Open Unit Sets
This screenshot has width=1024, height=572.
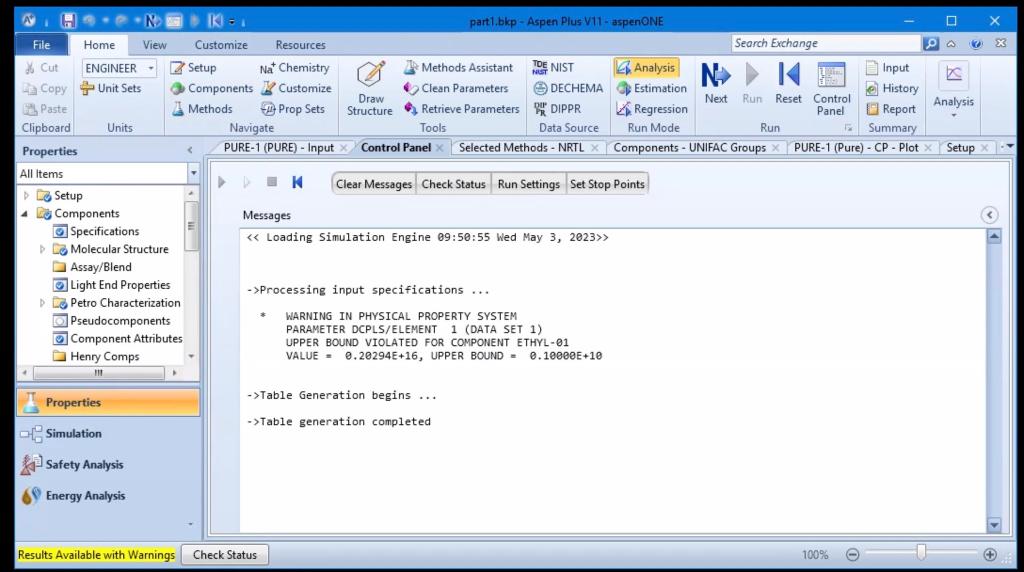click(x=110, y=88)
